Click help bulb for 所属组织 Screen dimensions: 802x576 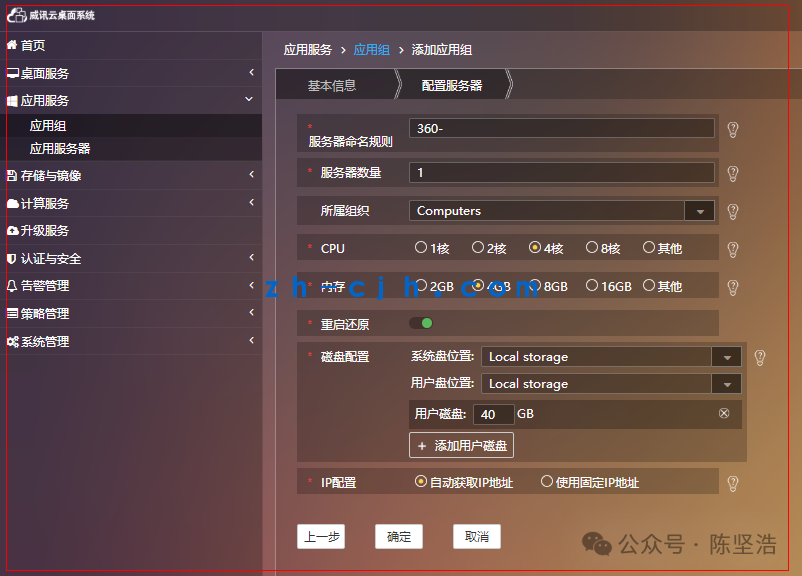733,211
